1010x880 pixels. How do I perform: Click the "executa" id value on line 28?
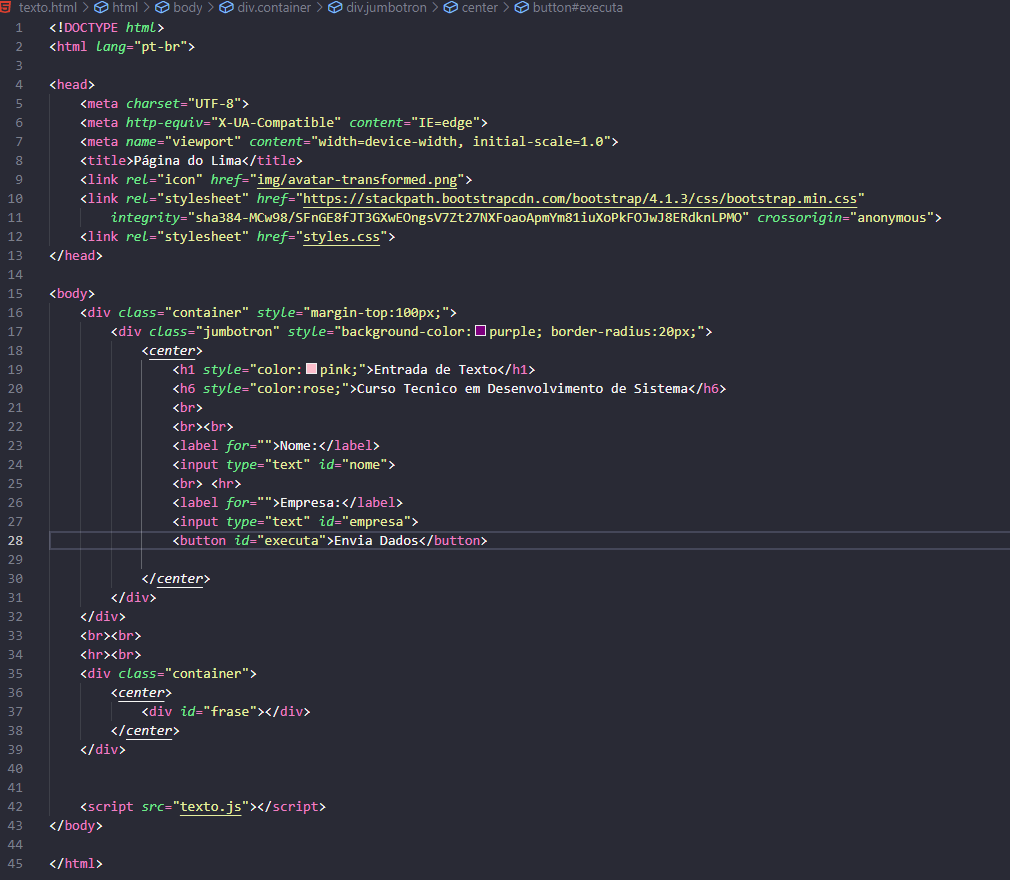291,540
